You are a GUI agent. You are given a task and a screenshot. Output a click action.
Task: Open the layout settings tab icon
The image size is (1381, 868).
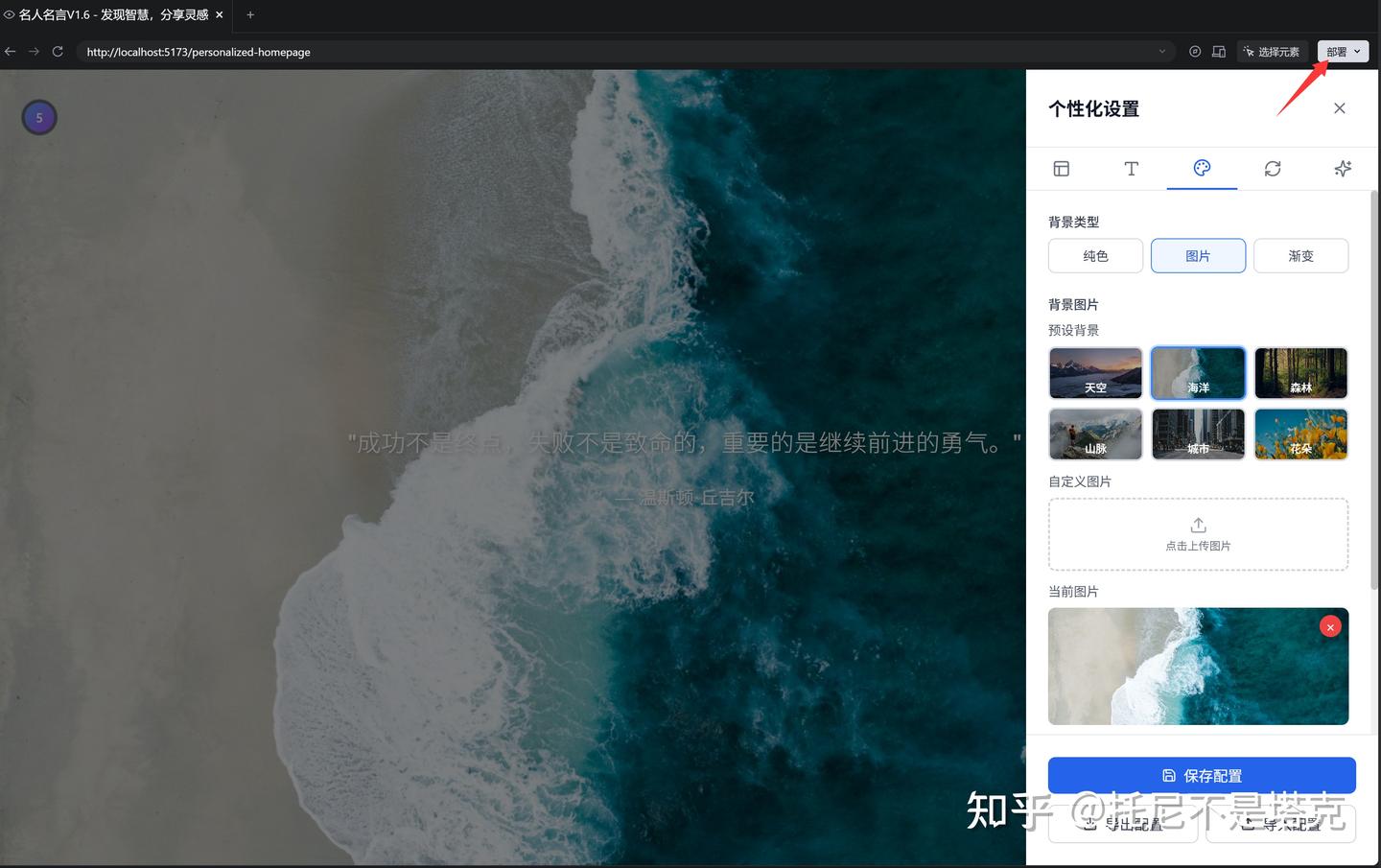[x=1062, y=168]
